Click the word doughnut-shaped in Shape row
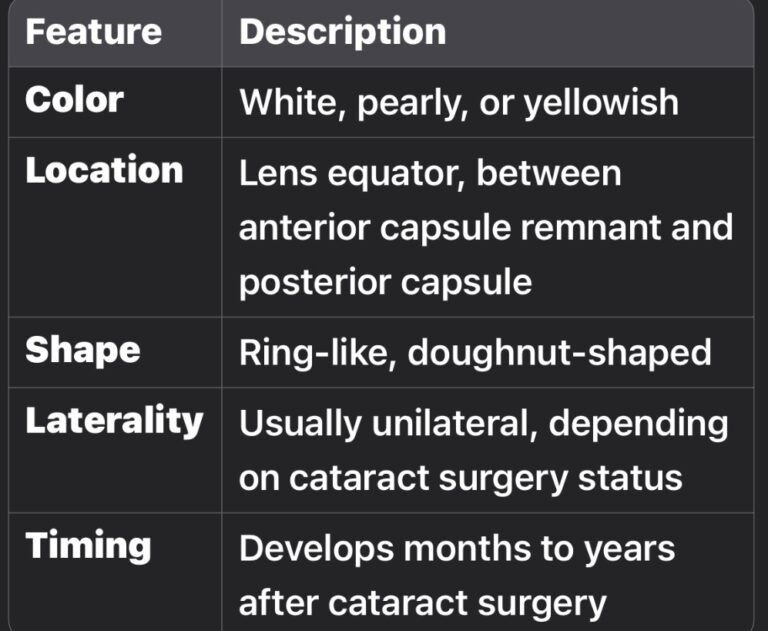The image size is (768, 631). click(559, 353)
